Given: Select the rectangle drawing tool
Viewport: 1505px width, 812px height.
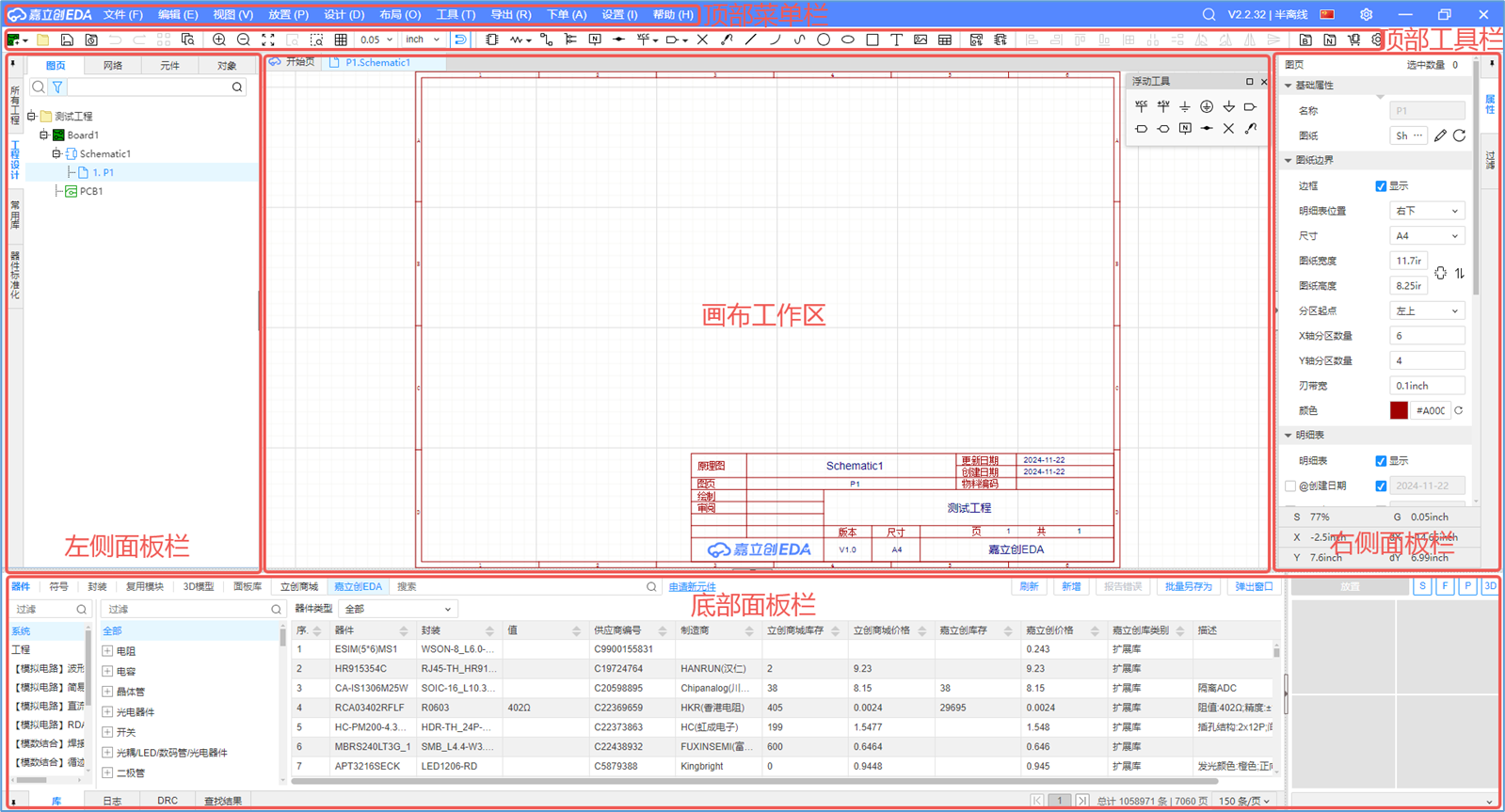Looking at the screenshot, I should click(x=873, y=40).
